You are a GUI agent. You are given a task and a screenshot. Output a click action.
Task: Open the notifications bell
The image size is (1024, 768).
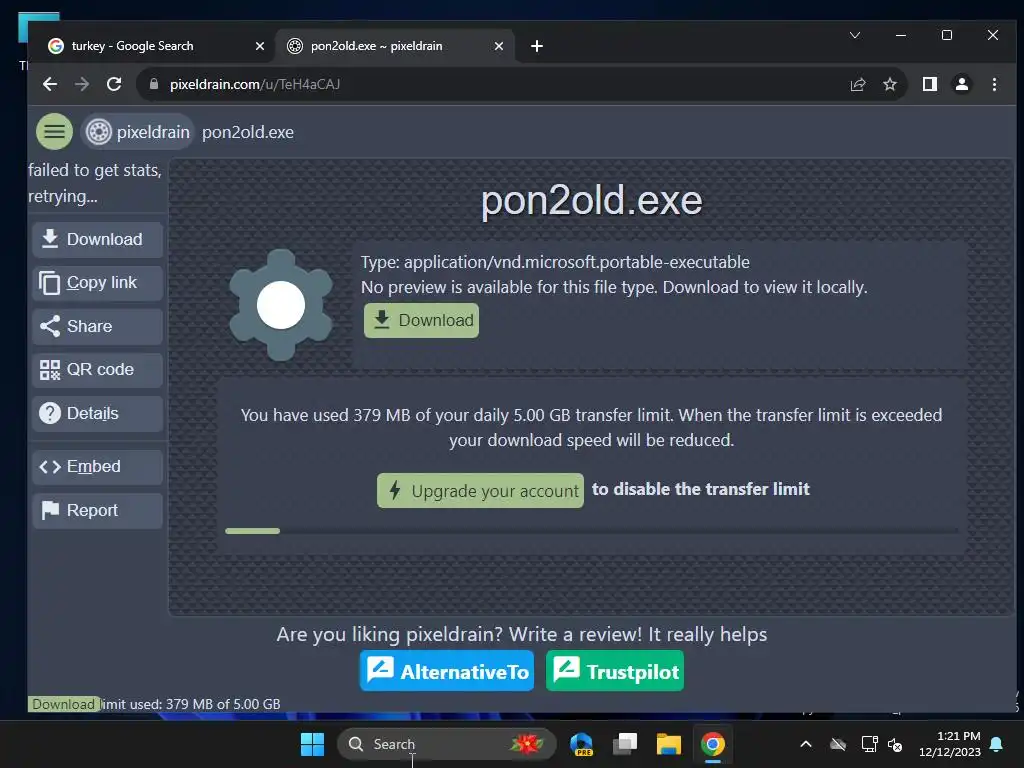point(997,744)
